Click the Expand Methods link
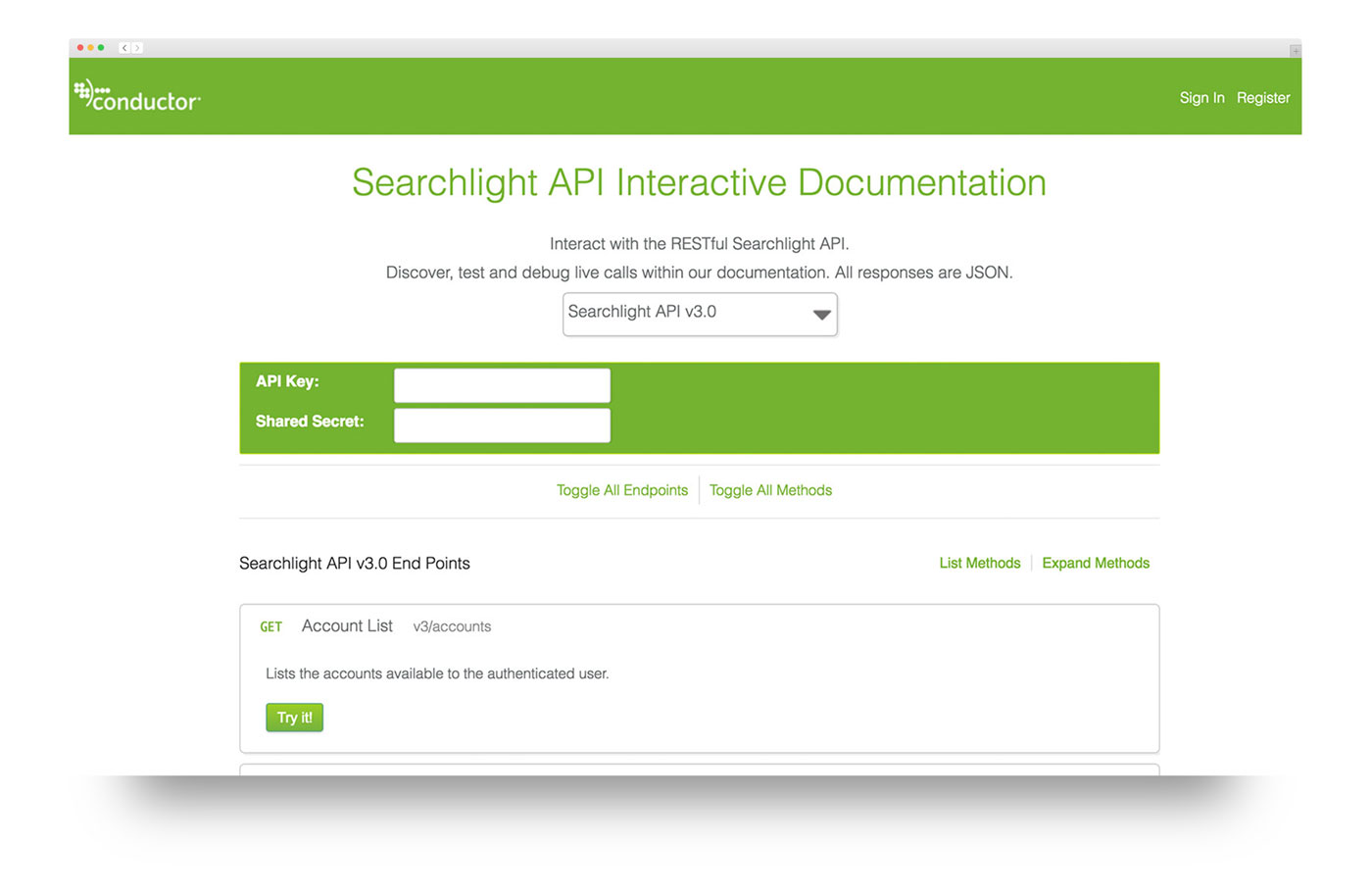Viewport: 1372px width, 895px height. click(1096, 563)
